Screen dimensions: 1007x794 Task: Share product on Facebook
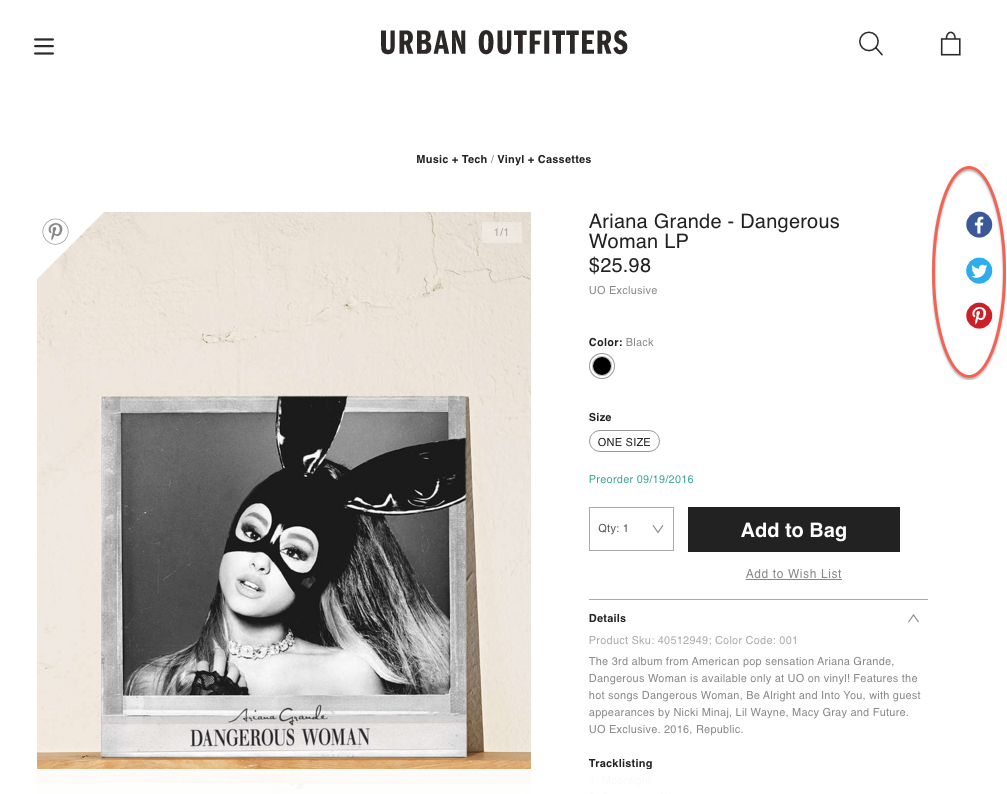[979, 225]
